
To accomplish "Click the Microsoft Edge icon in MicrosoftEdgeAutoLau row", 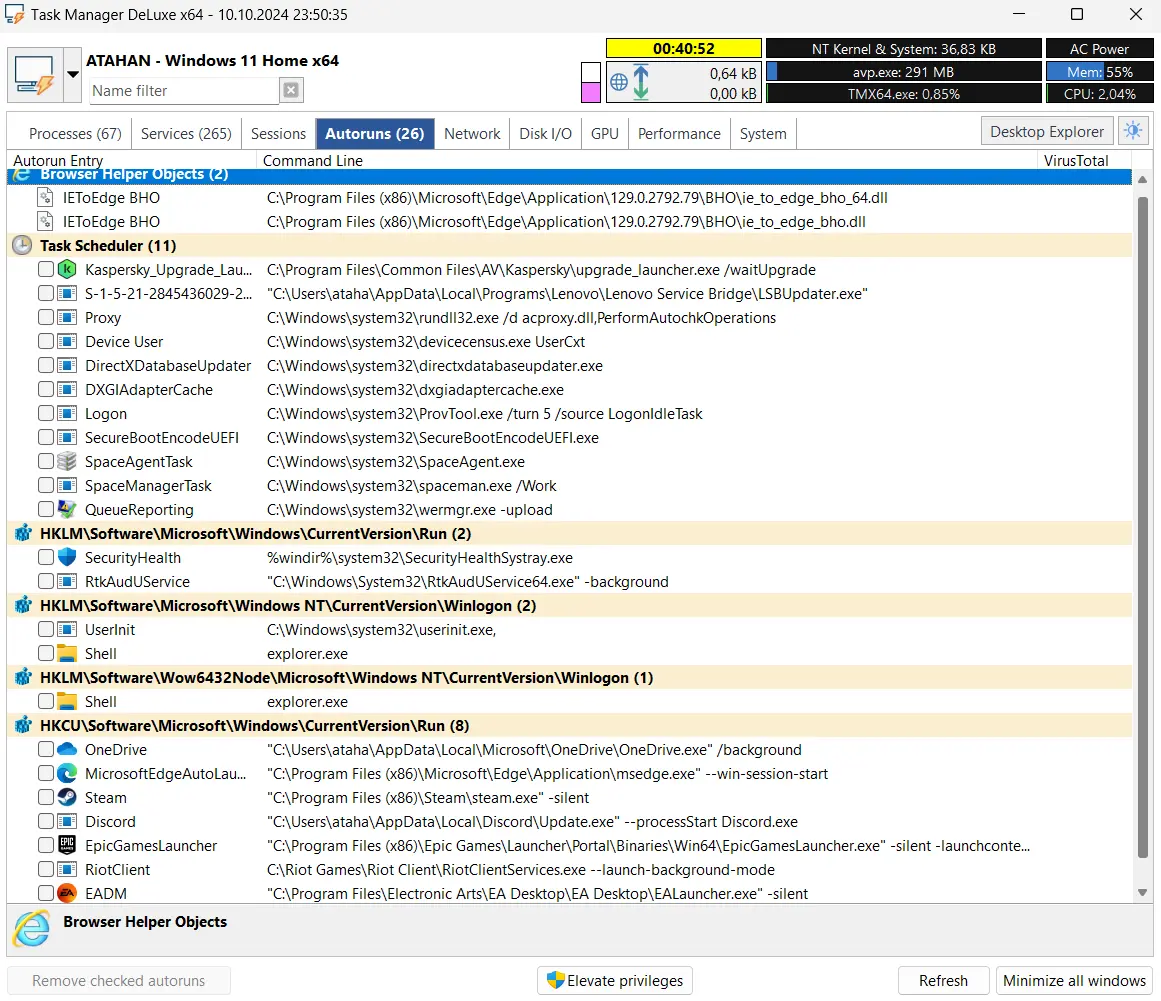I will [67, 774].
